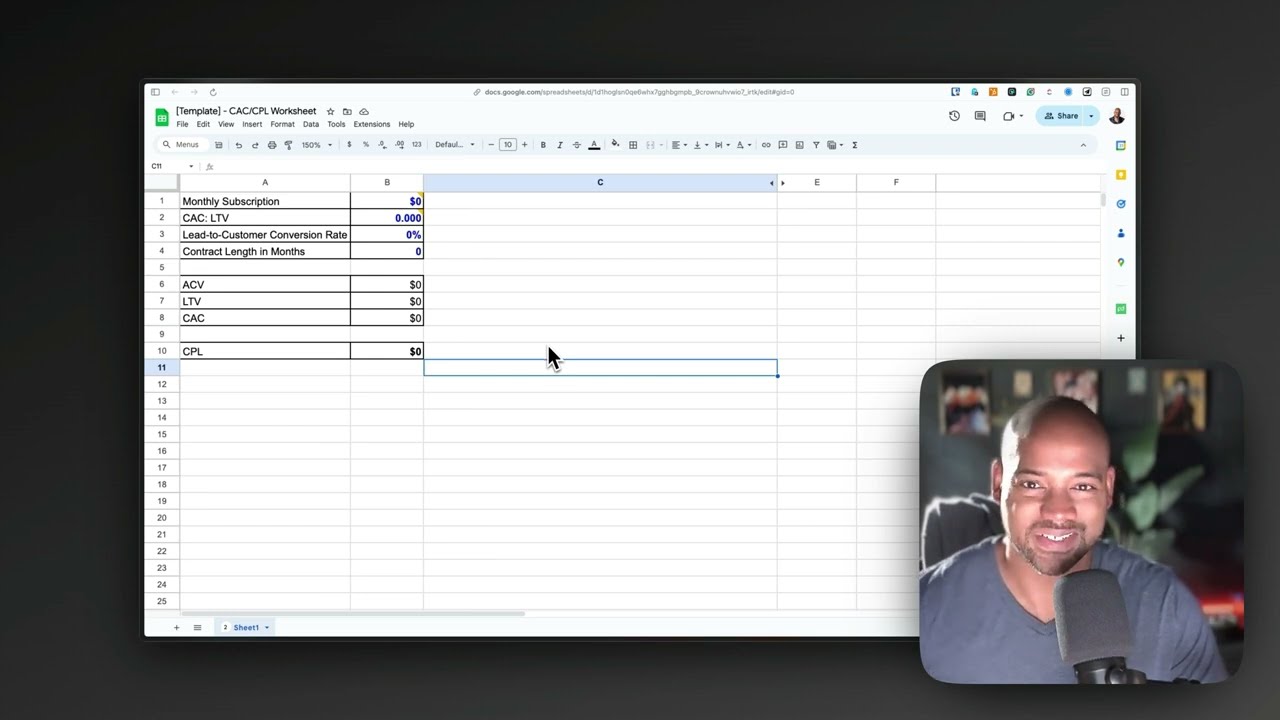Open text rotation dropdown

pos(743,145)
